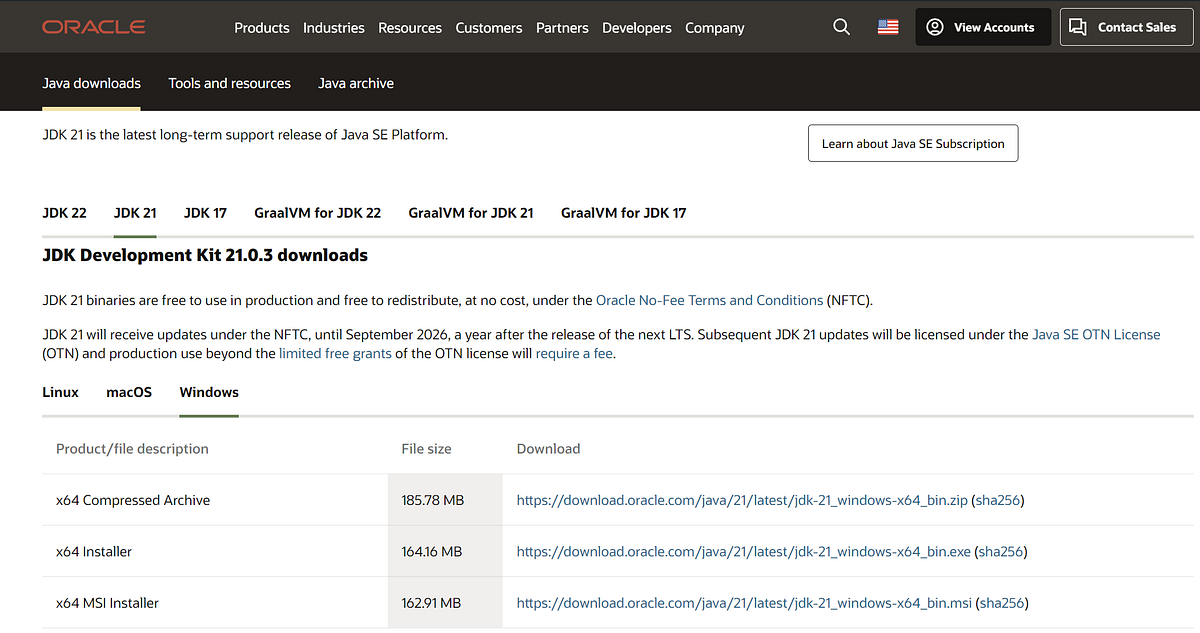Switch to Tools and resources tab

[230, 83]
